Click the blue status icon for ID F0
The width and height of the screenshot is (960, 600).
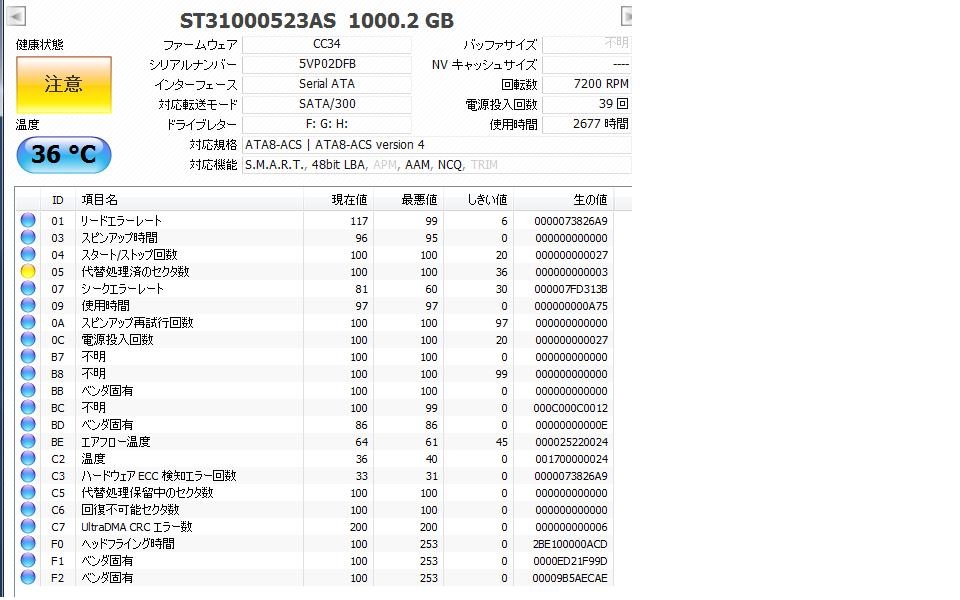click(28, 544)
